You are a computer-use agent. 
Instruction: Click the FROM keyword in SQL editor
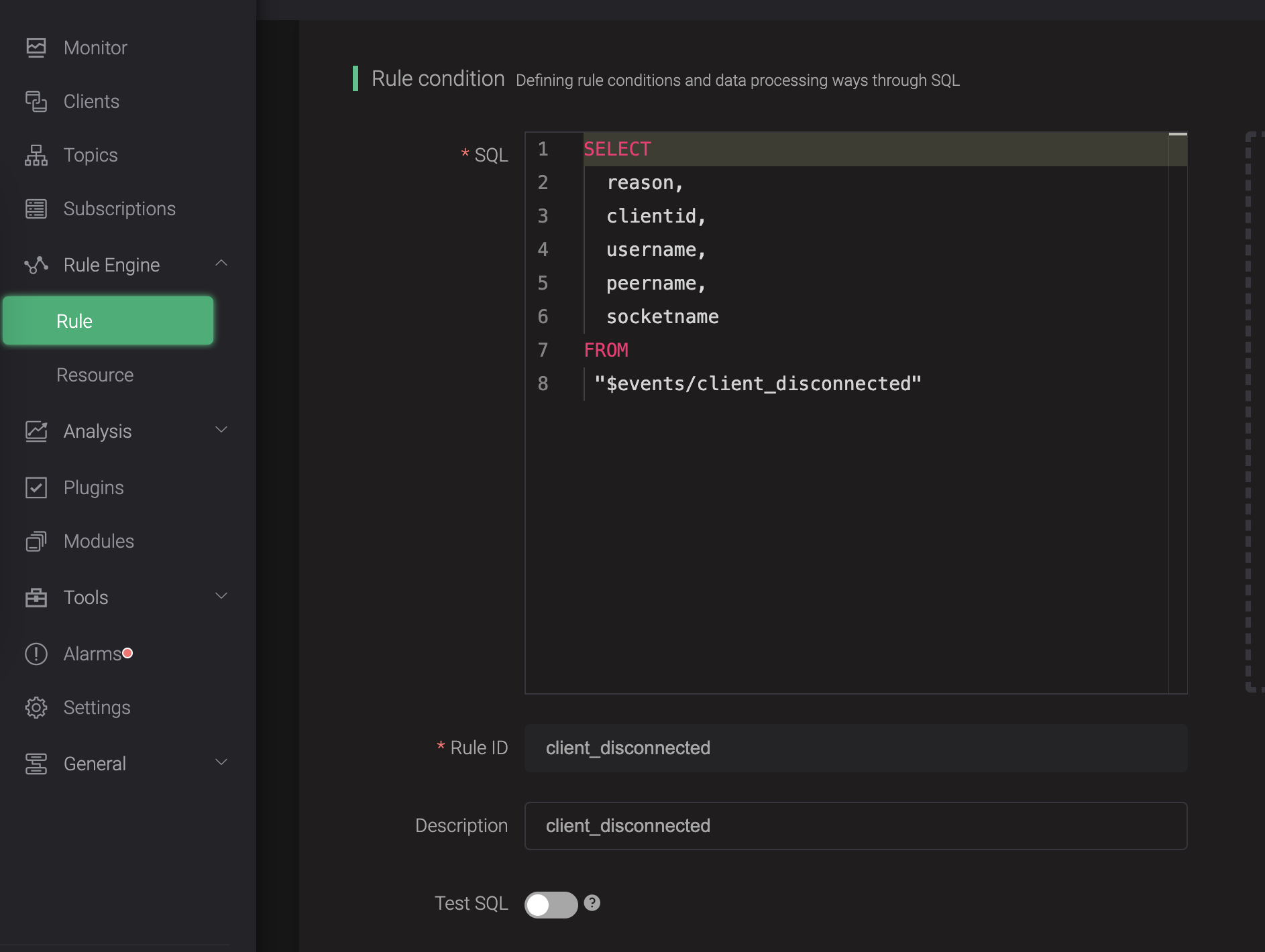point(606,350)
